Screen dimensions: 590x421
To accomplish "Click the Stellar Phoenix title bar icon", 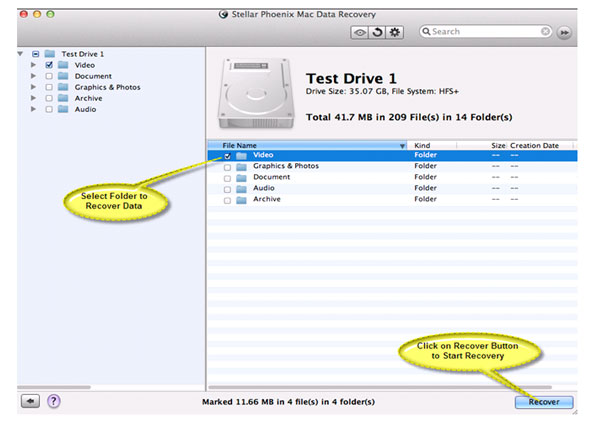I will click(x=223, y=14).
